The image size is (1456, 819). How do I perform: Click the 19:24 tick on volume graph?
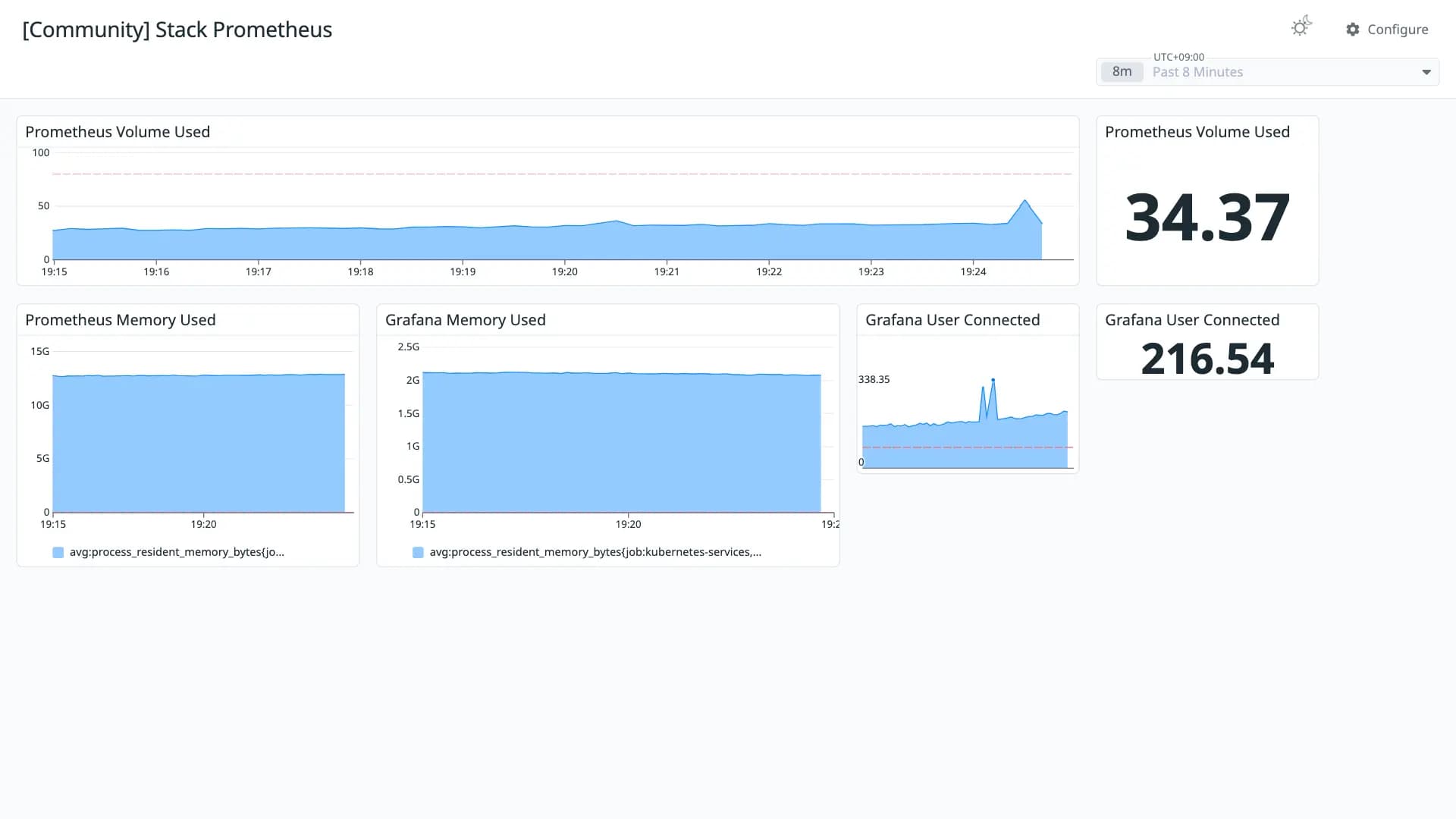pyautogui.click(x=973, y=271)
